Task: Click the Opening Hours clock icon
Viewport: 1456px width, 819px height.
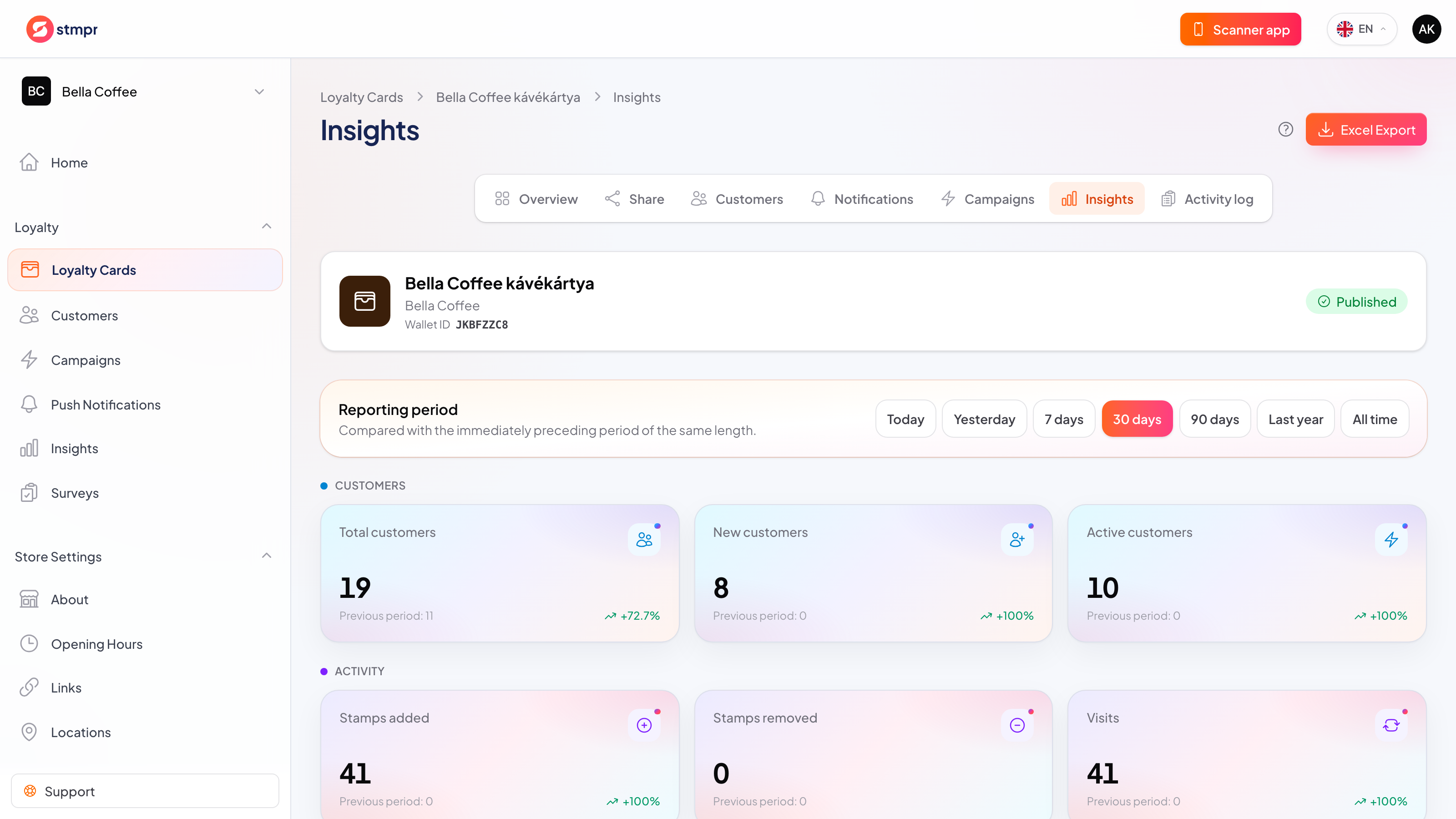Action: click(x=29, y=644)
